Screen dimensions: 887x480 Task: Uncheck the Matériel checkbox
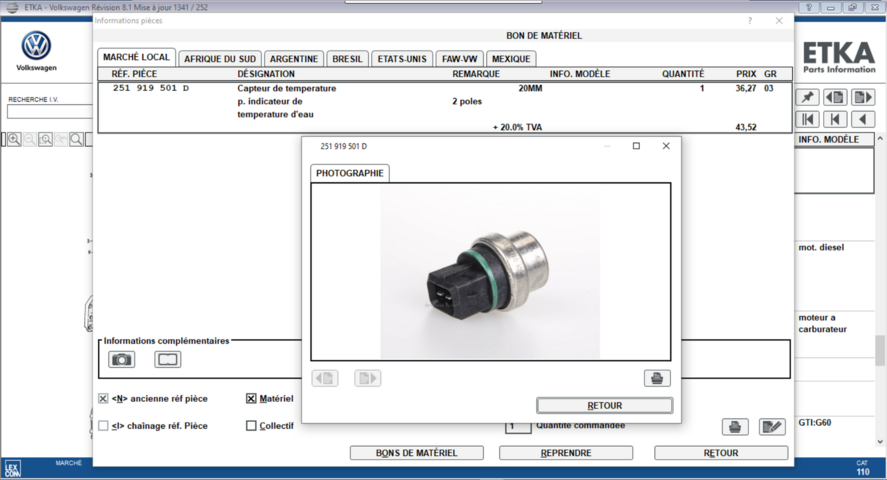(251, 399)
